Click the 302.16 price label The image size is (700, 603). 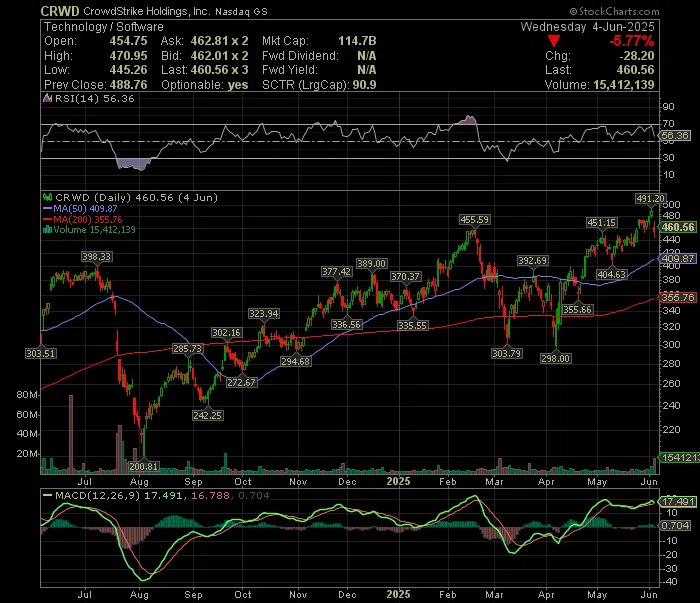pos(226,333)
